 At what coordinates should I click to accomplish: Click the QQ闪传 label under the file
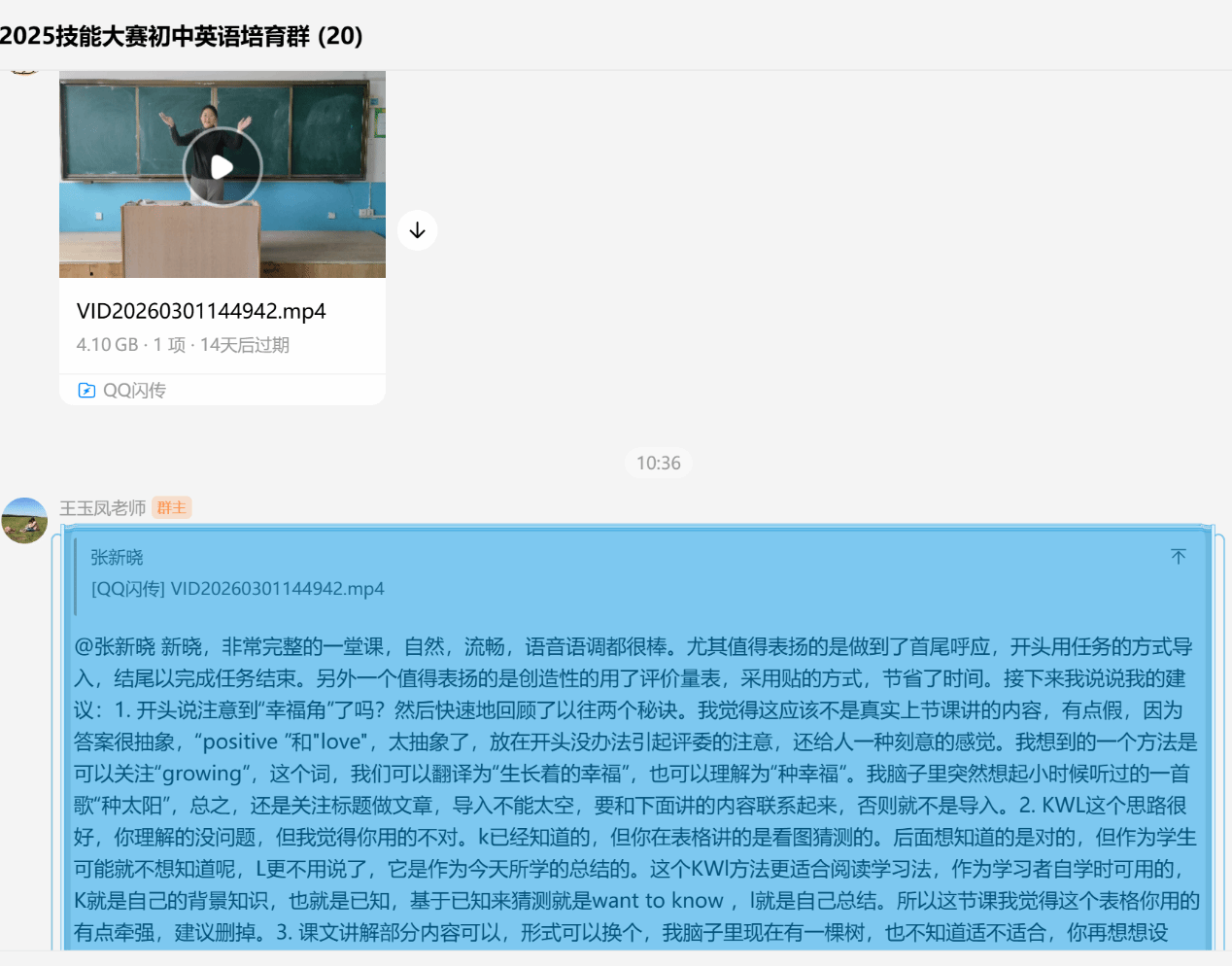[x=134, y=390]
